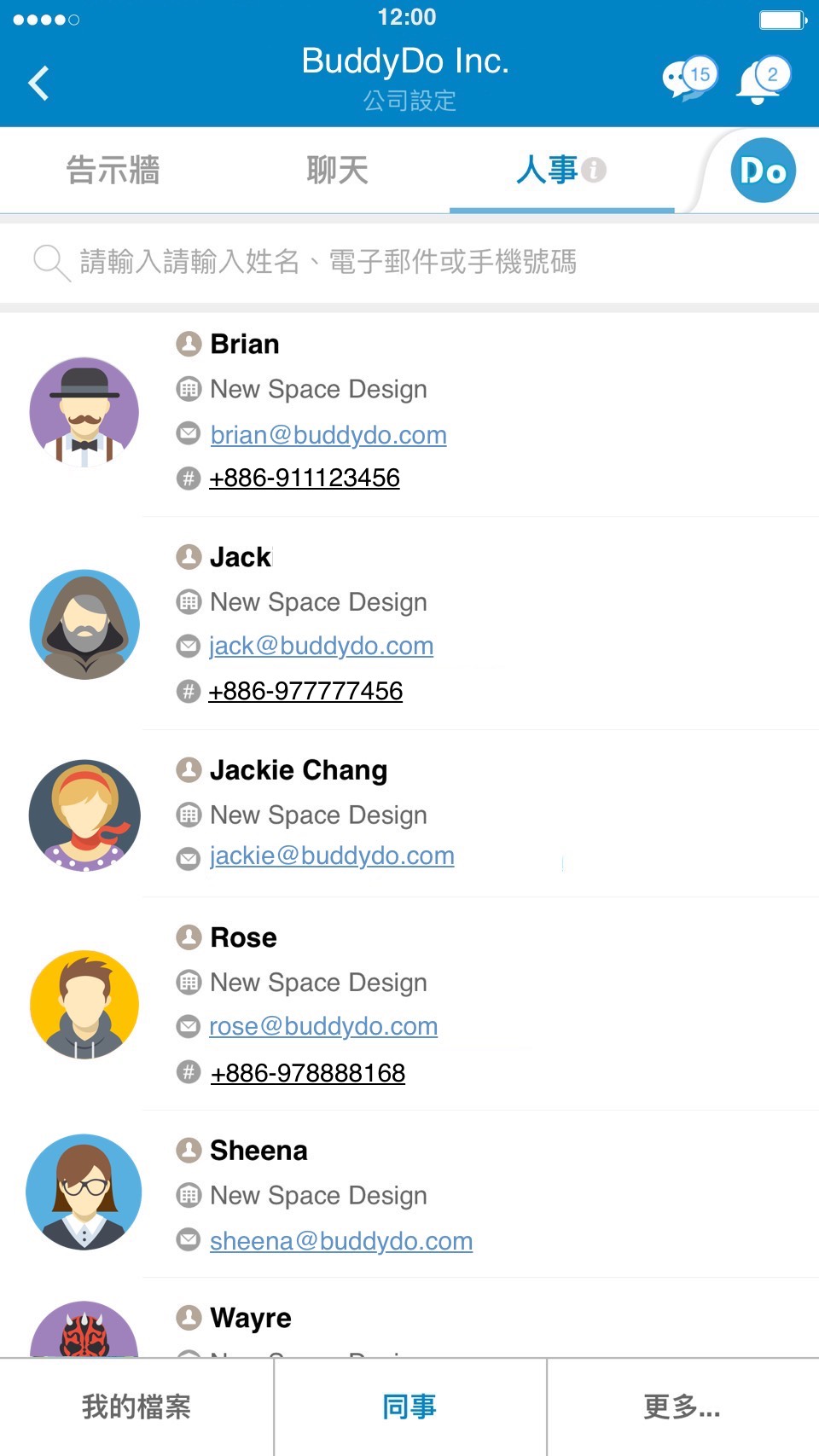819x1456 pixels.
Task: Click the search magnifier icon
Action: pyautogui.click(x=50, y=262)
